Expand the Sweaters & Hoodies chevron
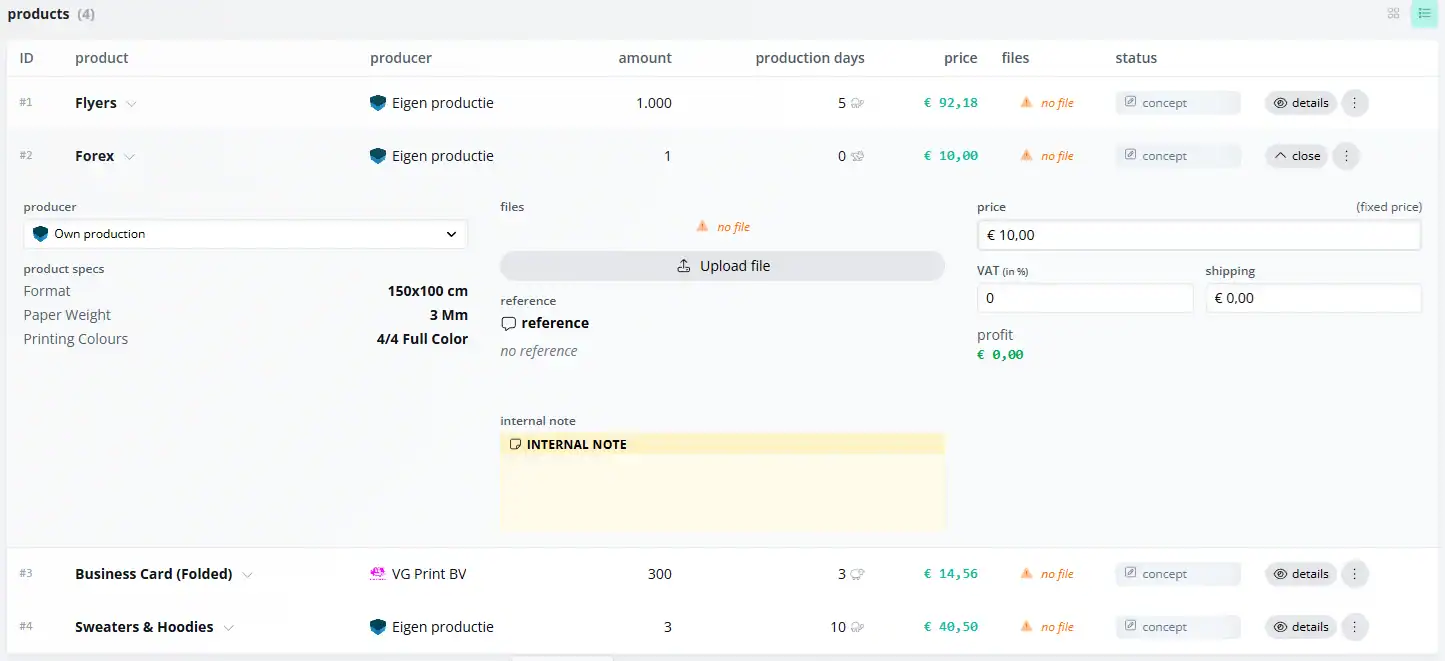Image resolution: width=1445 pixels, height=661 pixels. coord(228,628)
